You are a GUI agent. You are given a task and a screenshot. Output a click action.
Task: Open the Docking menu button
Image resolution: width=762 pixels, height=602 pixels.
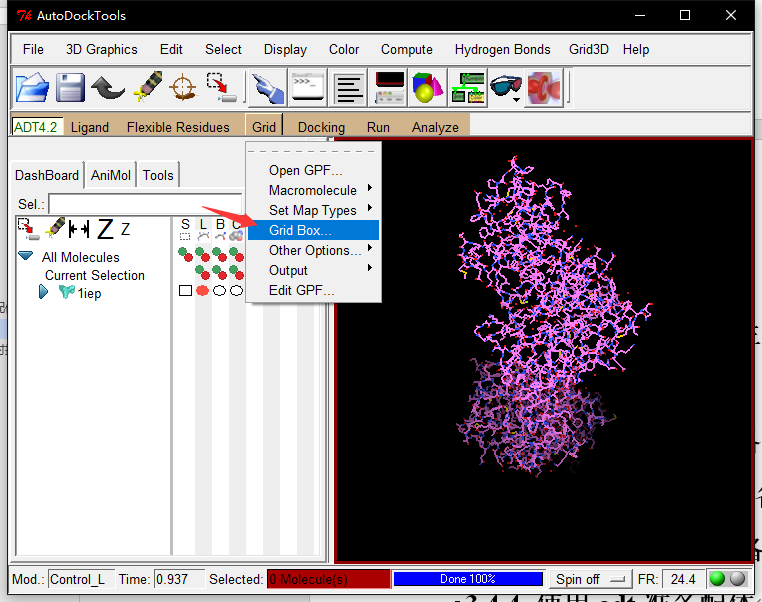321,127
